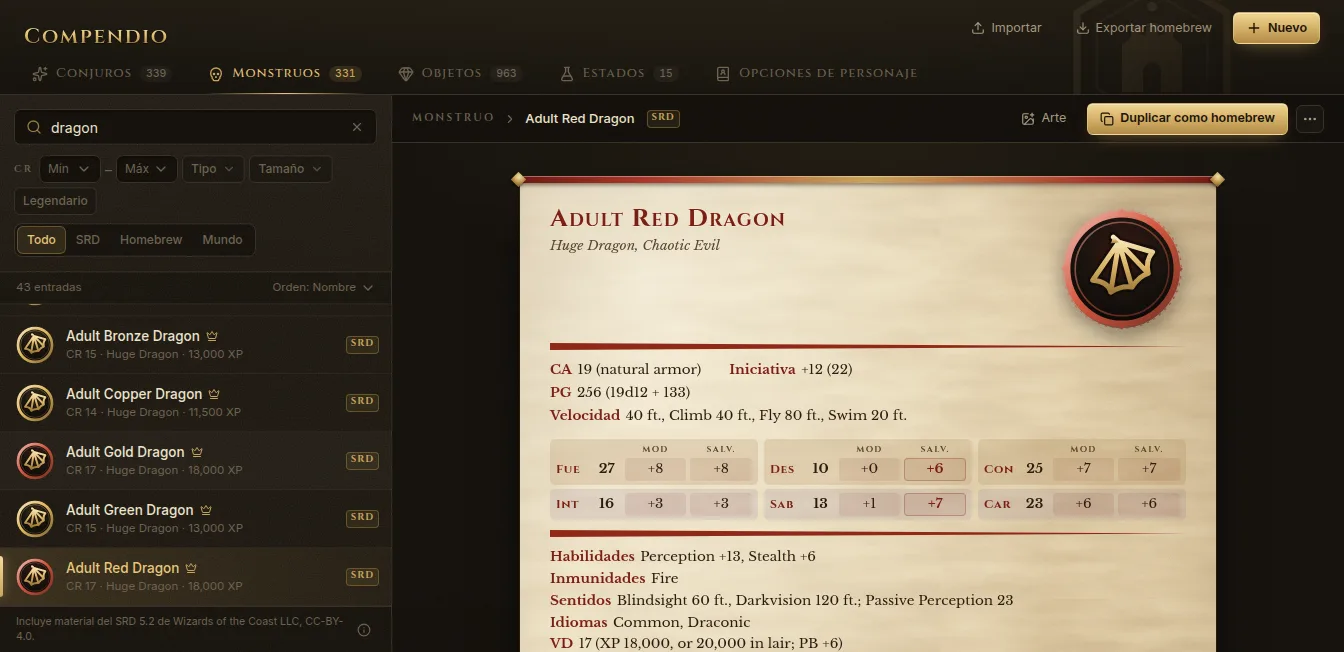1344x652 pixels.
Task: Select the SRD source filter
Action: 88,240
